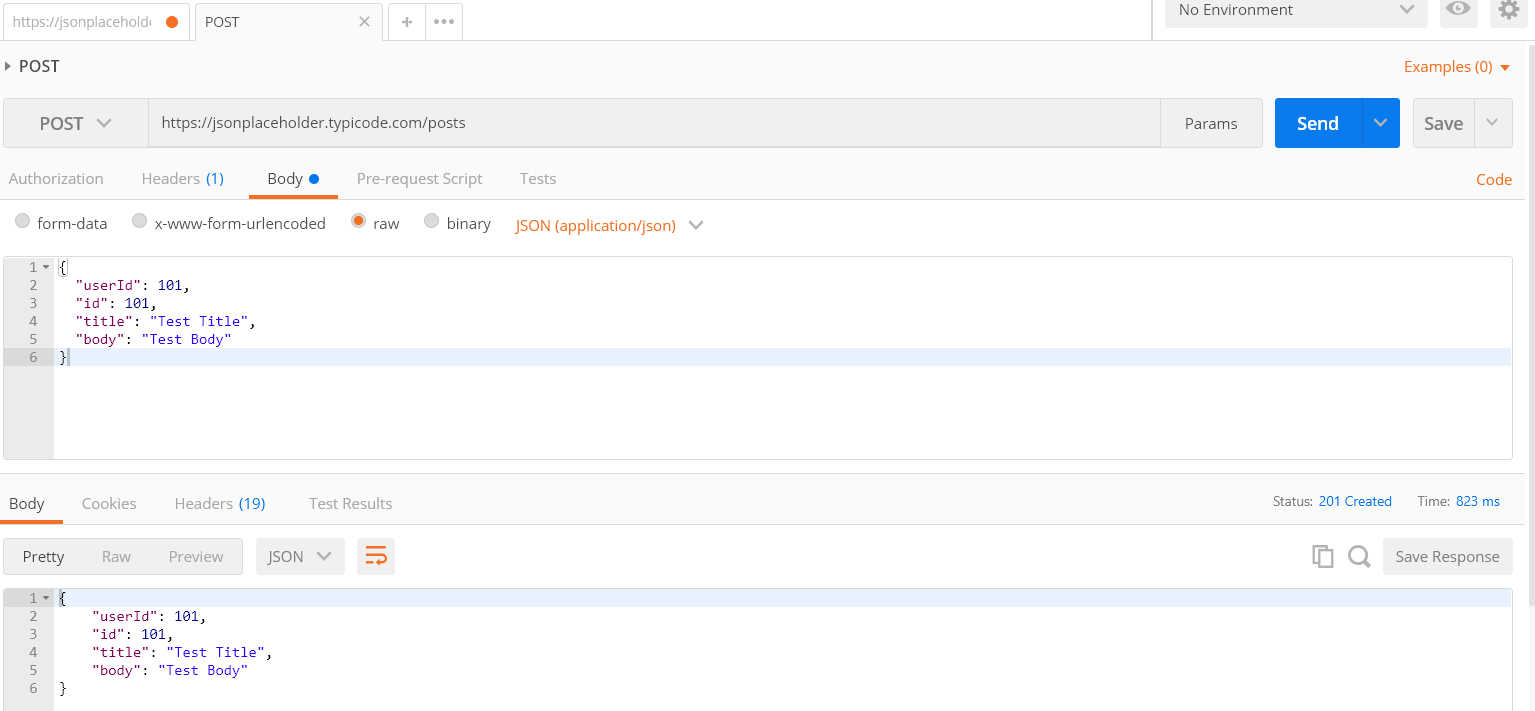
Task: Send the POST request
Action: click(1317, 122)
